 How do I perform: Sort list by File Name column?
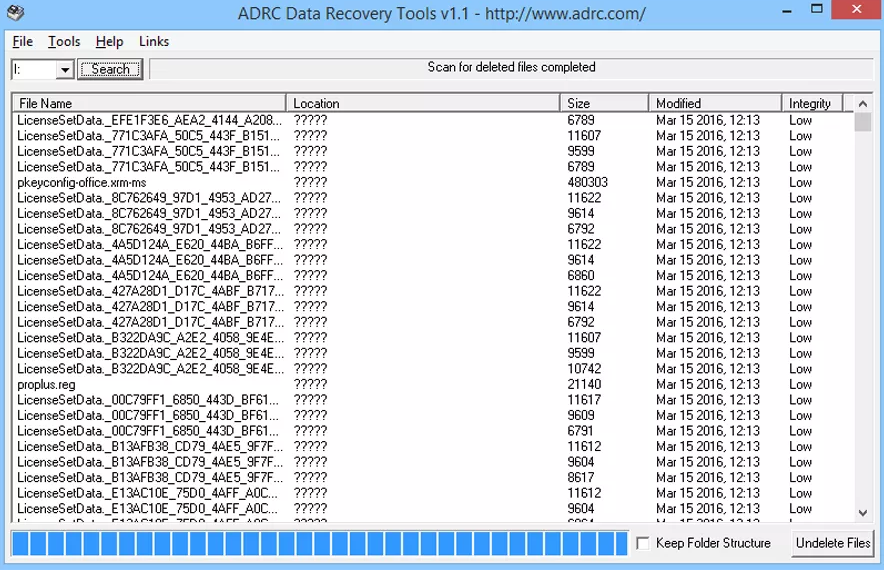click(148, 103)
